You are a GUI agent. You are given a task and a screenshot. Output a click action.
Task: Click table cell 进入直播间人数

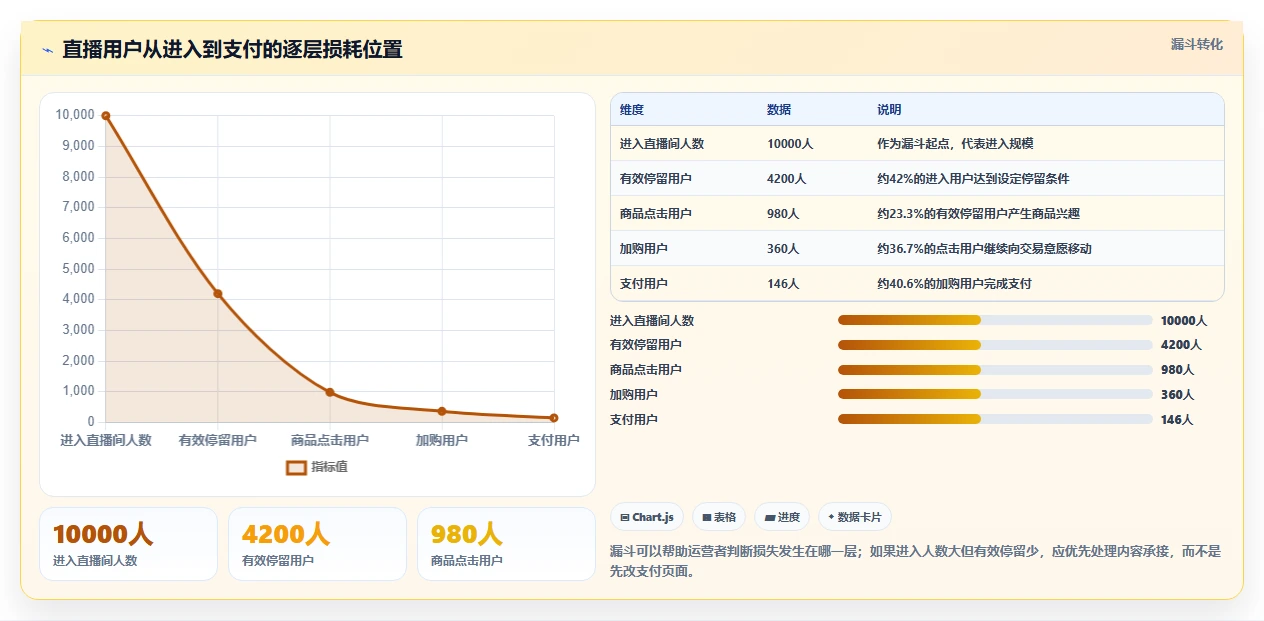tap(662, 143)
